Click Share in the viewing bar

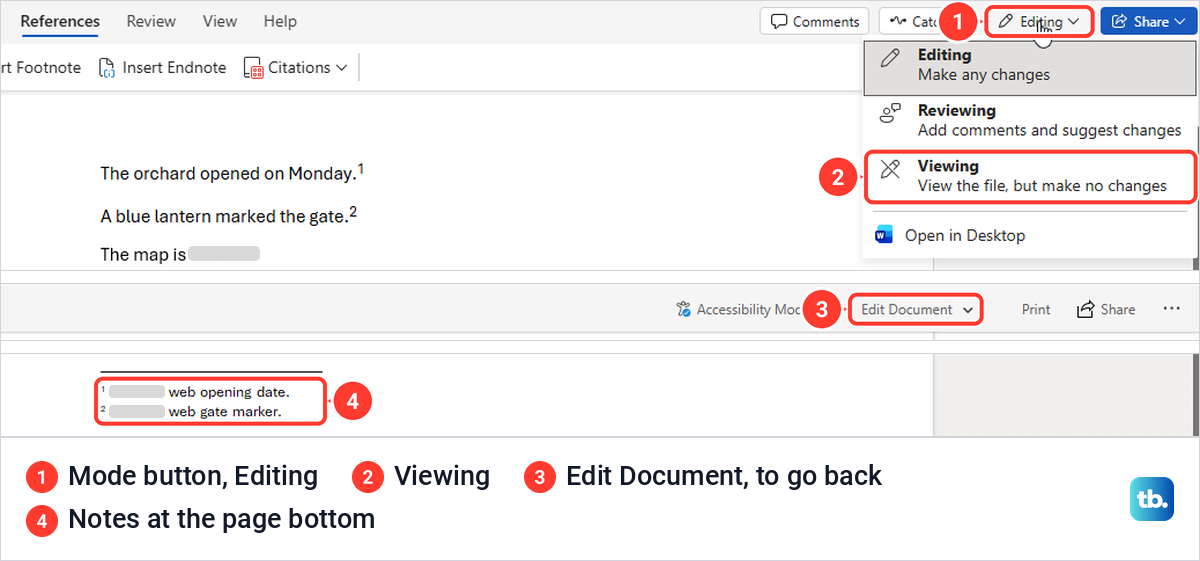click(1105, 310)
